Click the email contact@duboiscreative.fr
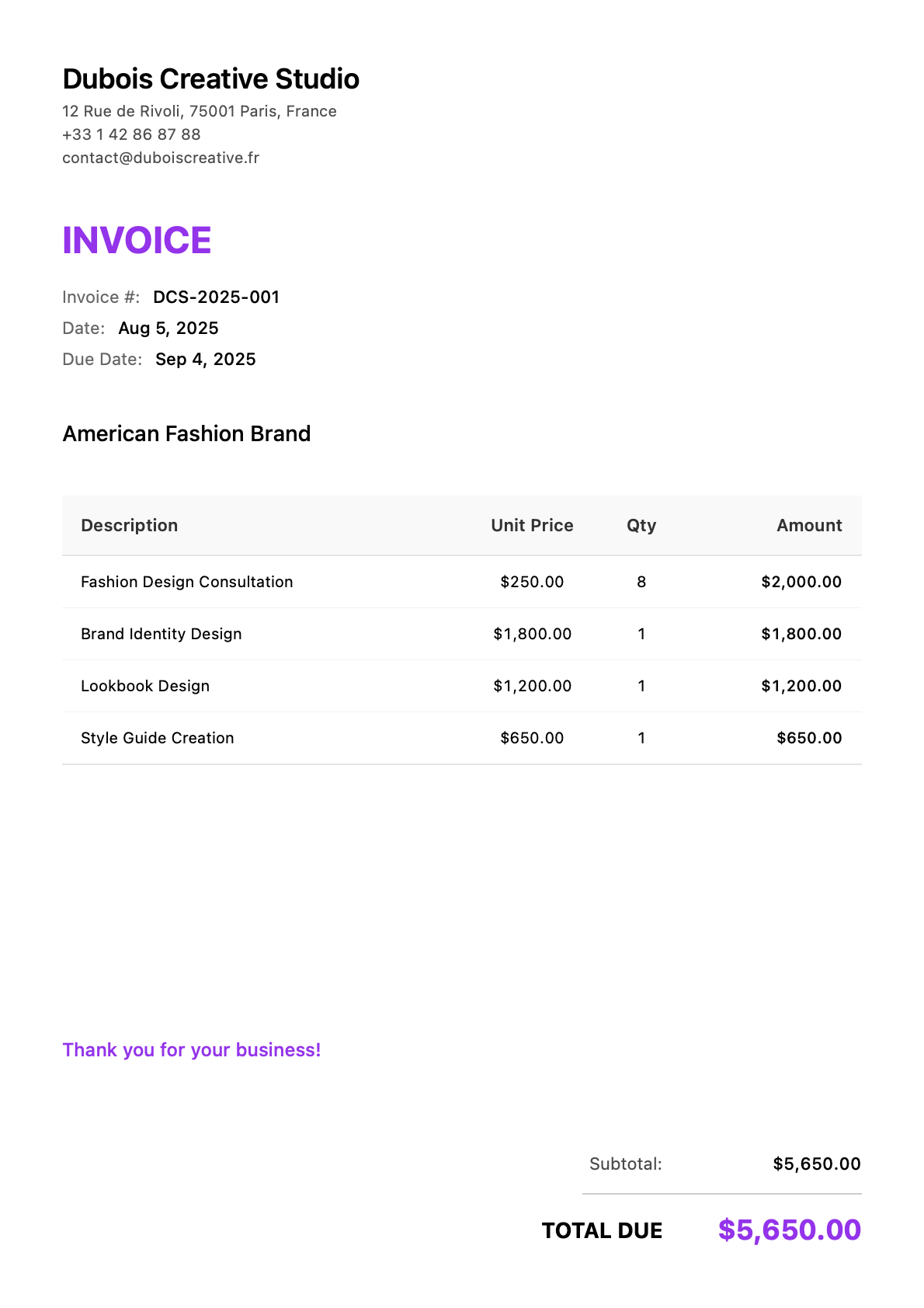924x1308 pixels. (161, 158)
